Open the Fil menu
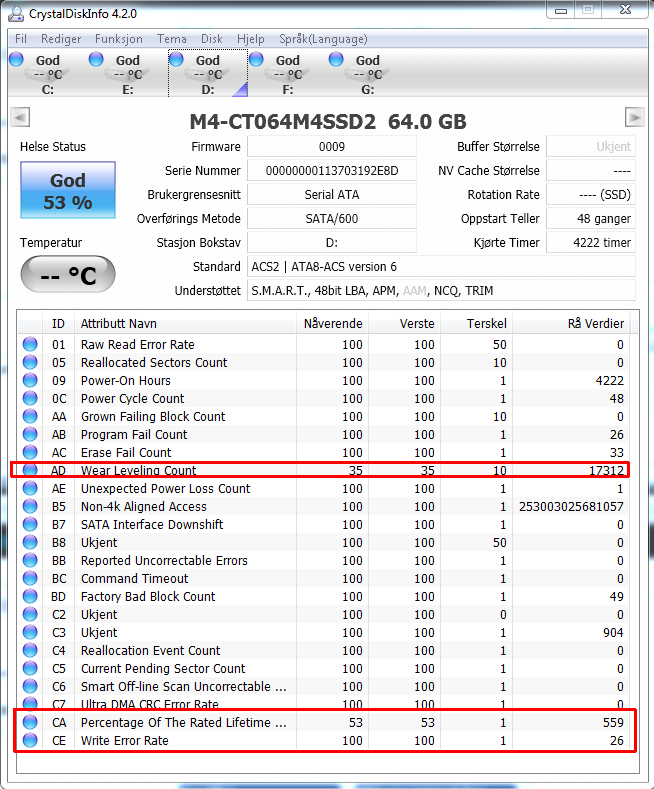 [x=21, y=39]
